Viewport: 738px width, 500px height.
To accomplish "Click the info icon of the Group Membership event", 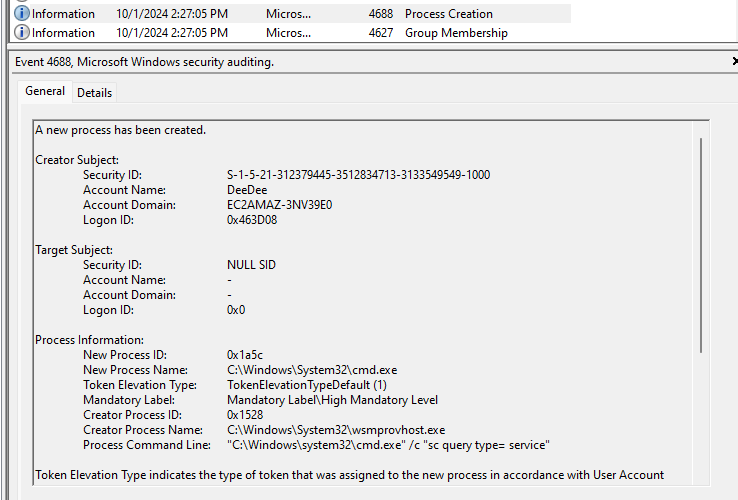I will pyautogui.click(x=22, y=32).
